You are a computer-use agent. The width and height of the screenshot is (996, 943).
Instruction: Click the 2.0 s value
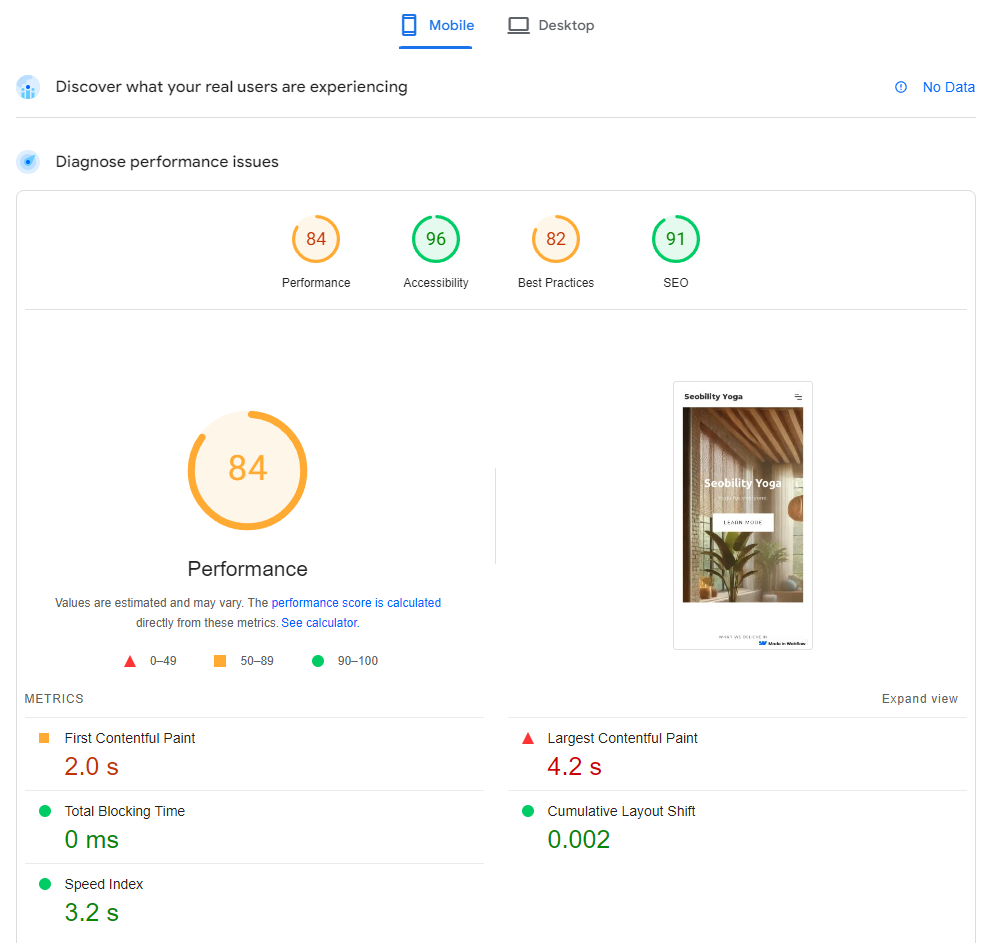[91, 766]
